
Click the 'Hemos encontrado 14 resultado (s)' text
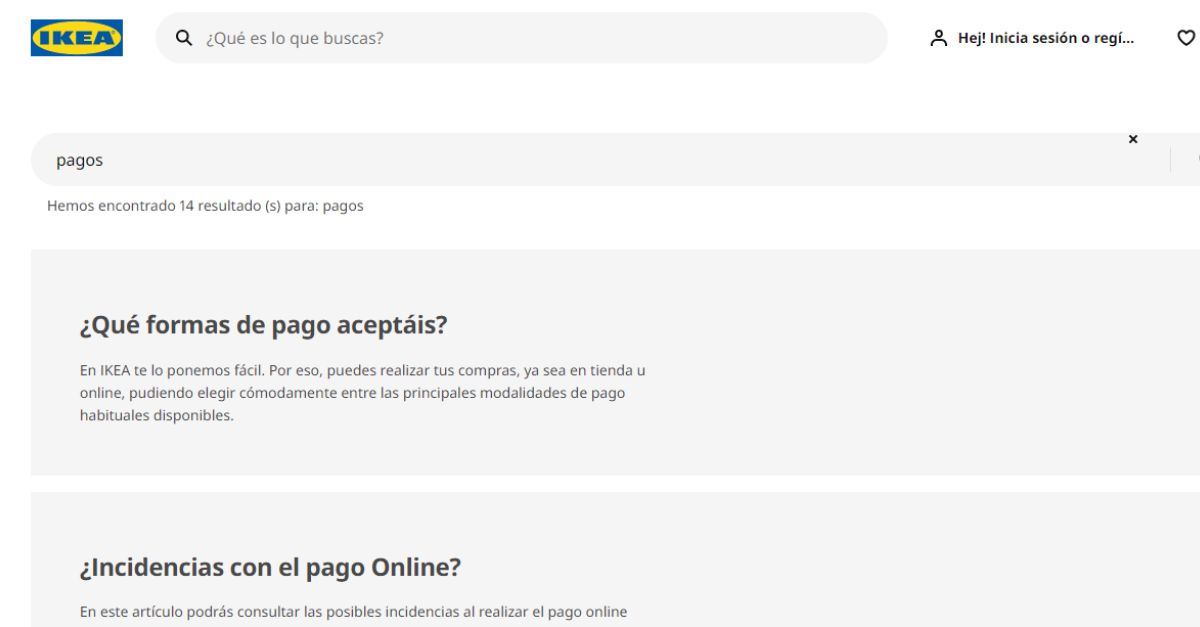[x=205, y=206]
